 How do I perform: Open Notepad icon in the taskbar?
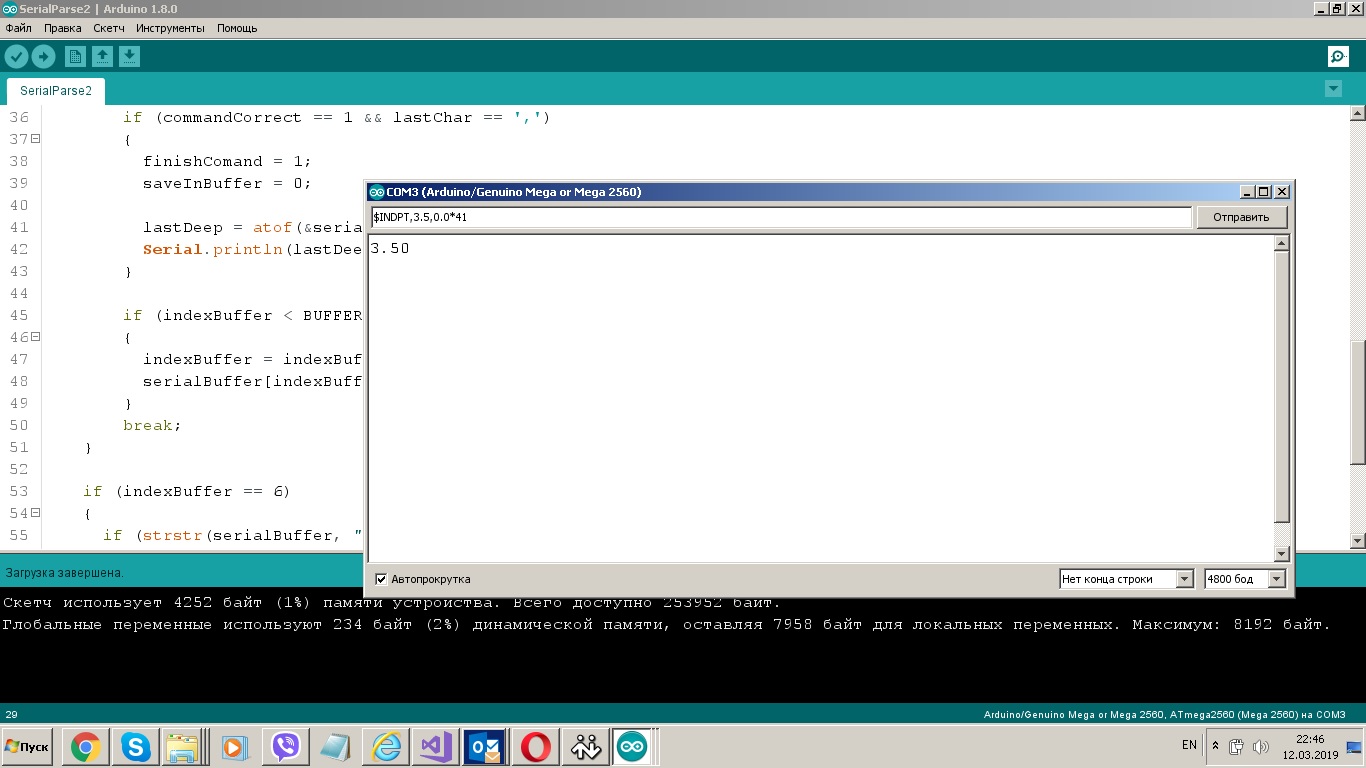coord(335,747)
